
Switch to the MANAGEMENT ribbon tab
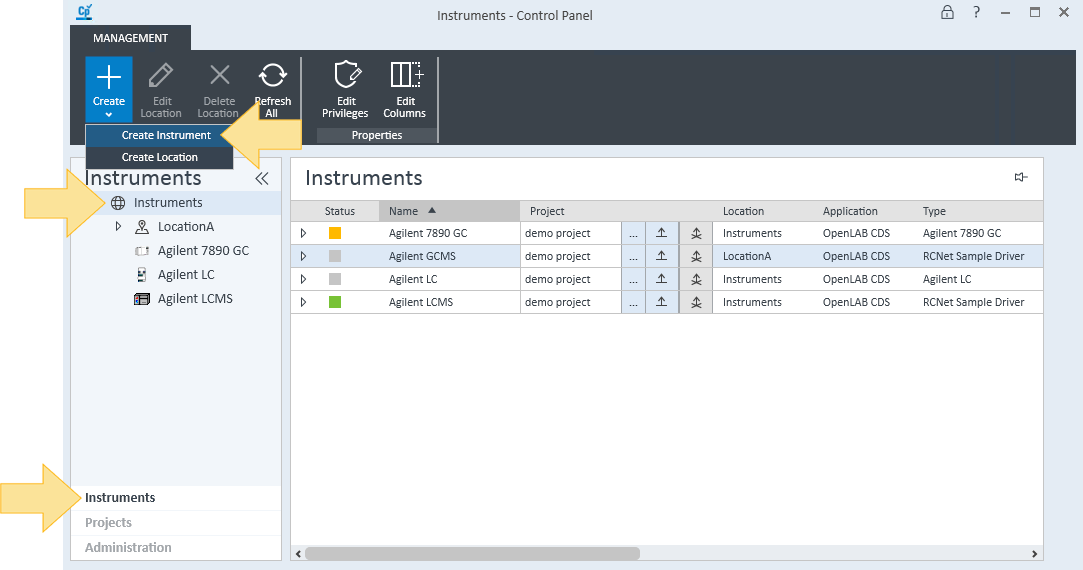(x=131, y=38)
